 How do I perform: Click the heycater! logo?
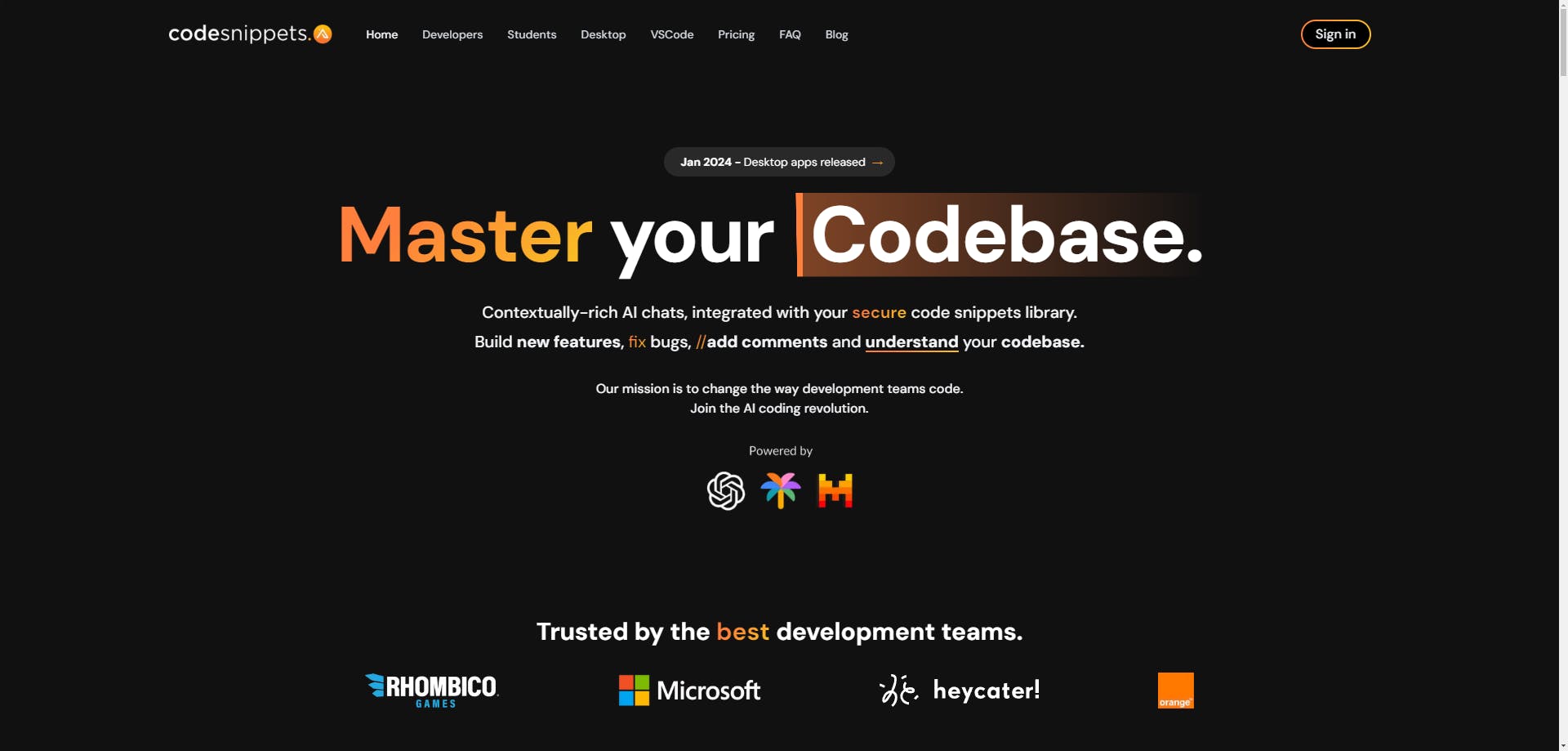click(x=959, y=691)
